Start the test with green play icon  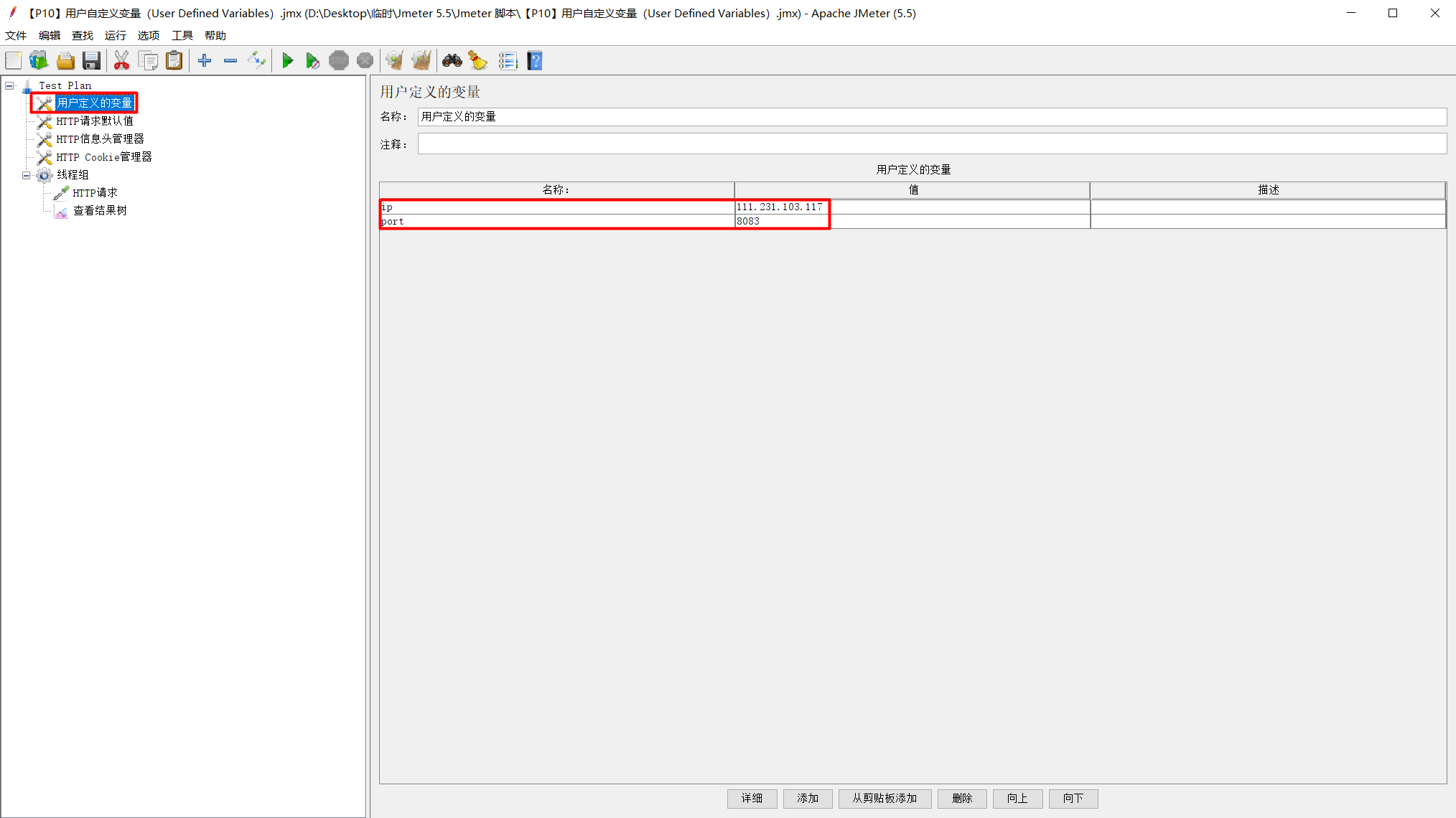(287, 61)
